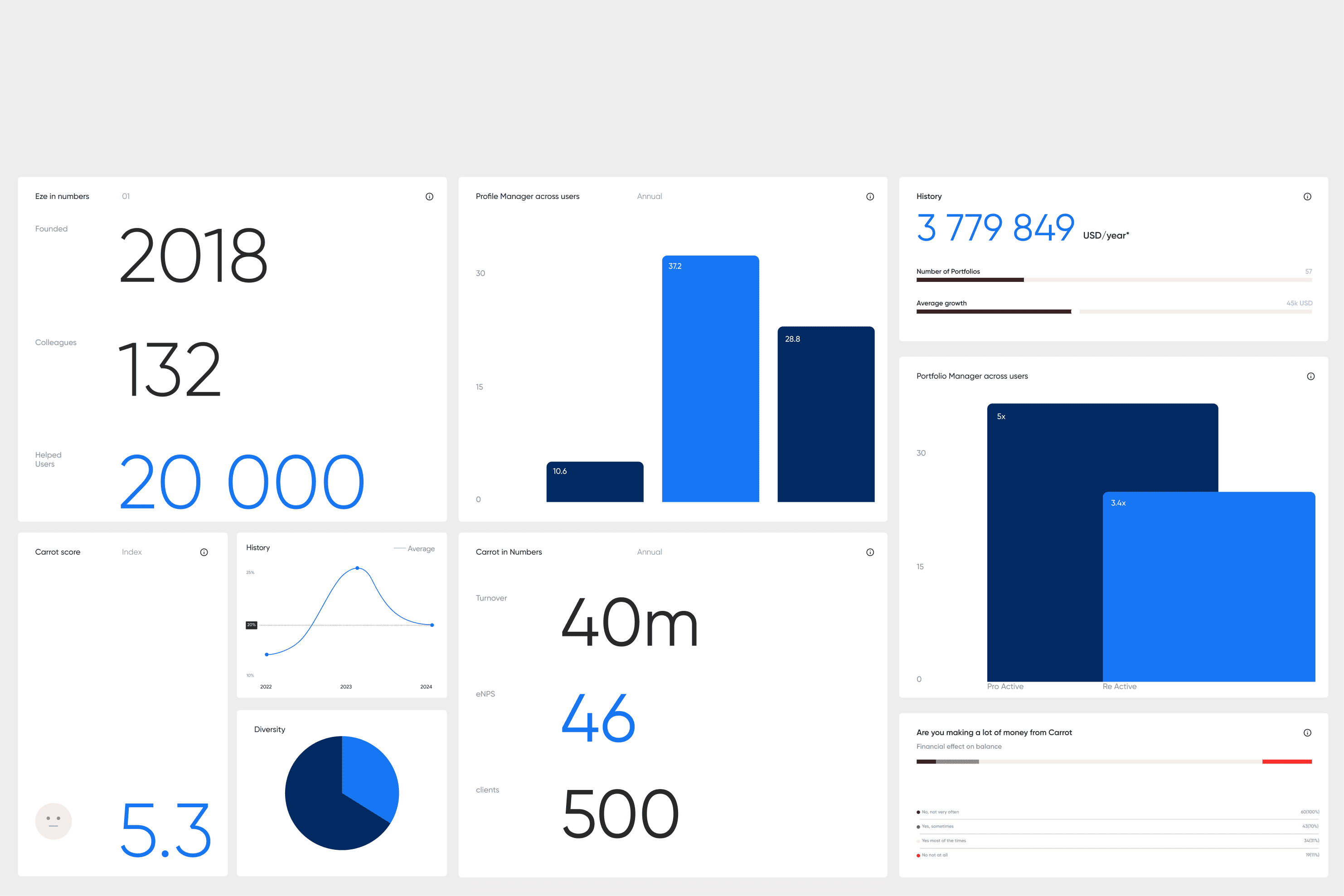The width and height of the screenshot is (1344, 896).
Task: Click the Number of Portfolios progress bar
Action: click(1114, 280)
